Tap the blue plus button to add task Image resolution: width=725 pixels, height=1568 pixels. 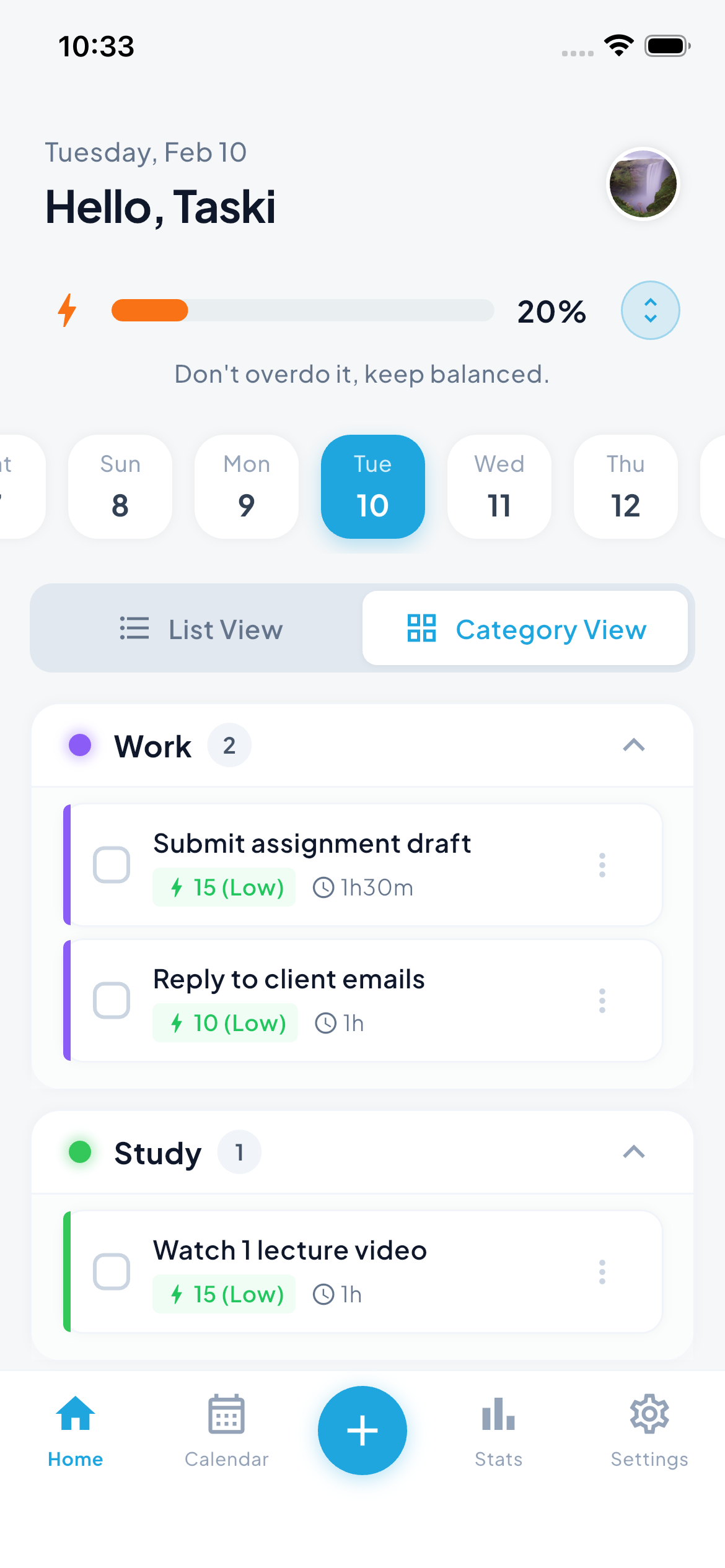click(362, 1431)
